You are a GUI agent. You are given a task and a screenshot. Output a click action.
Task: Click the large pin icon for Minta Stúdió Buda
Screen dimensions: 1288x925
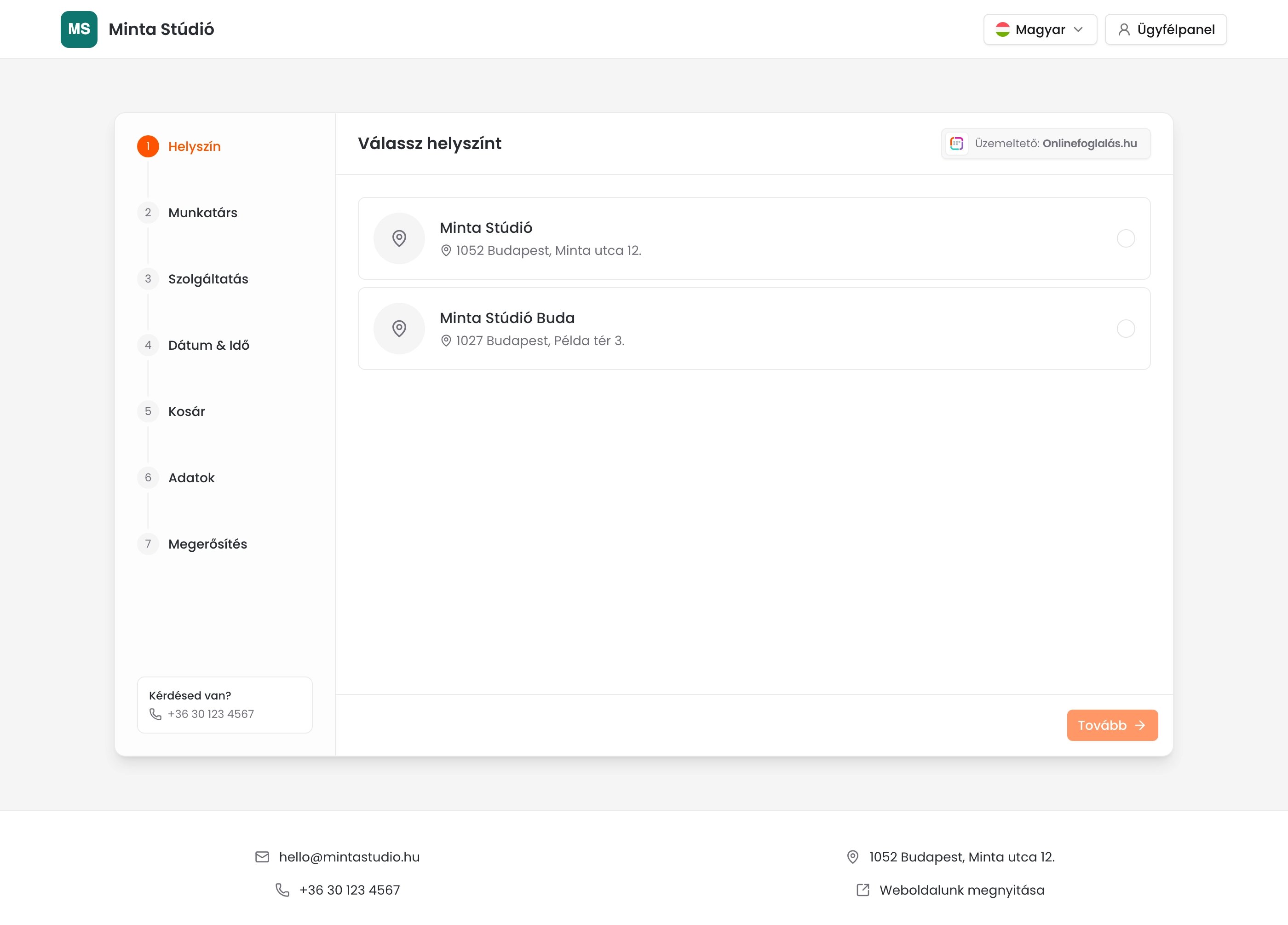tap(399, 329)
